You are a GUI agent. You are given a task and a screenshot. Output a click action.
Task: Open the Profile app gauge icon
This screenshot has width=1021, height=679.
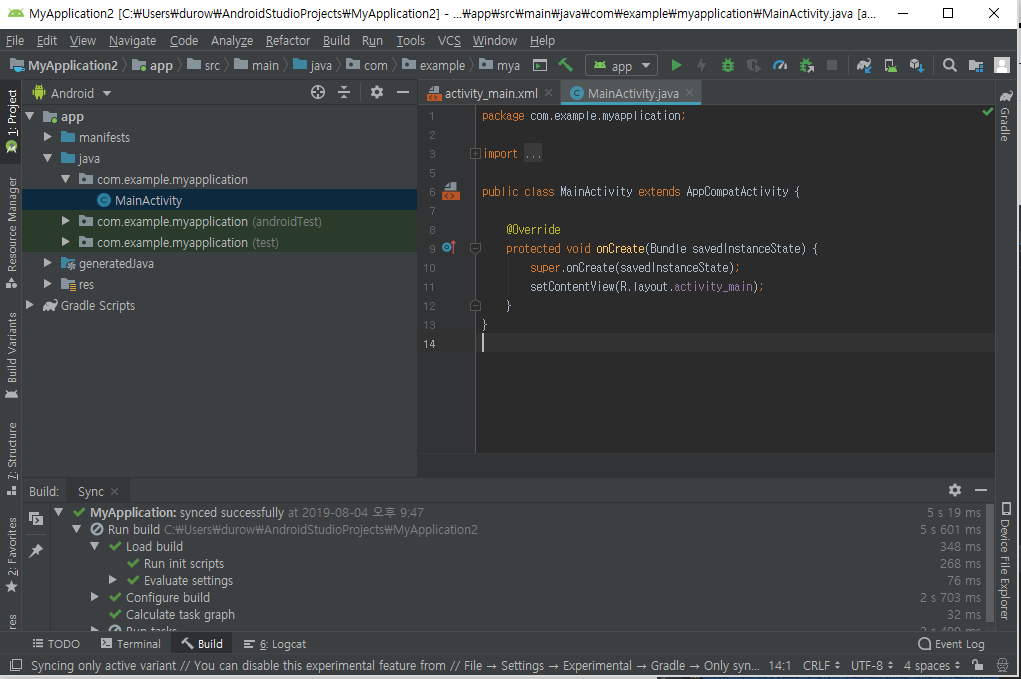[x=779, y=65]
